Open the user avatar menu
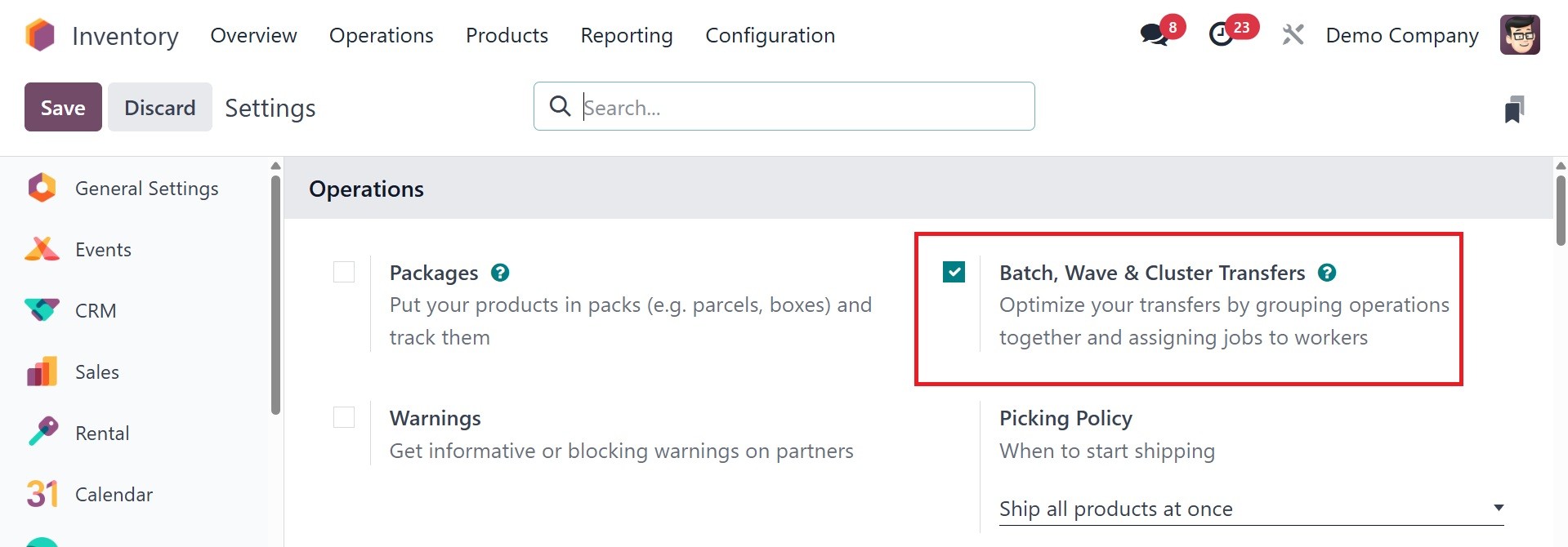Screen dimensions: 1568x547 point(1520,35)
